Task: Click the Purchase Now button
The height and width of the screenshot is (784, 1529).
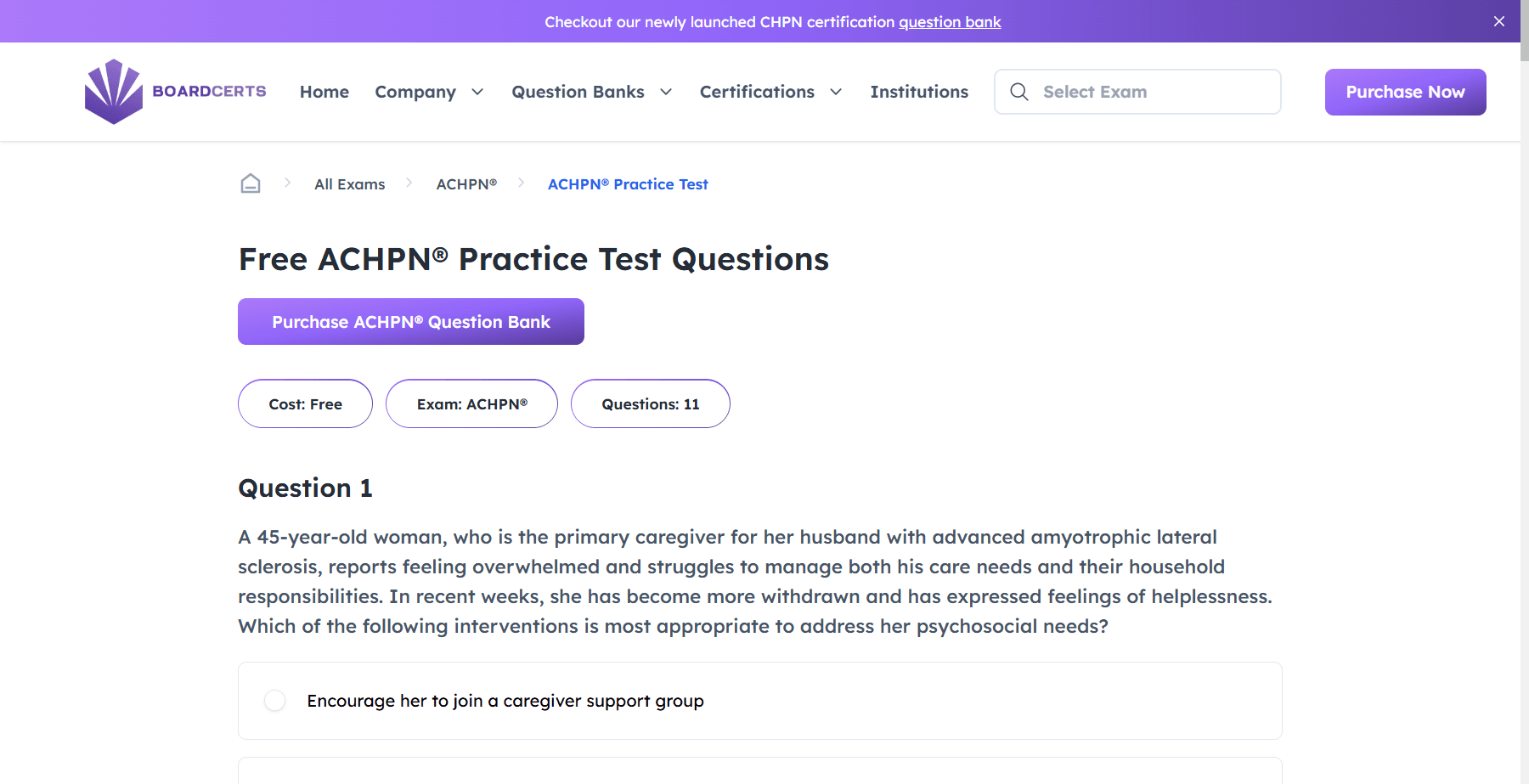Action: click(1405, 92)
